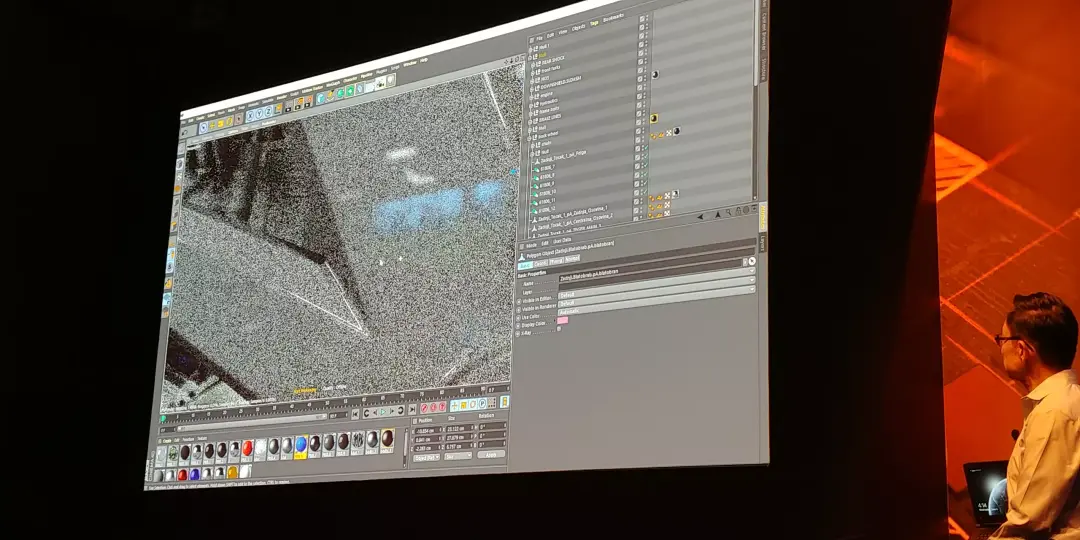Toggle the Z axis lock
The height and width of the screenshot is (540, 1080).
pos(268,111)
